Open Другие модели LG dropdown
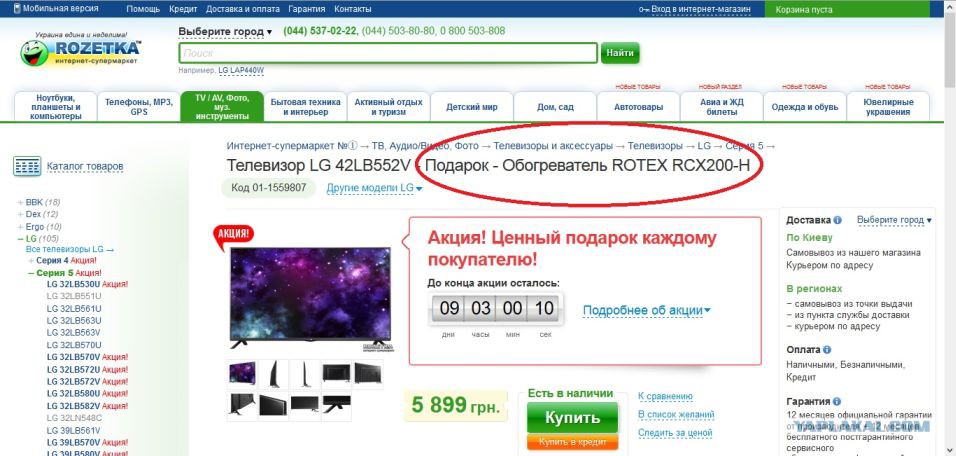Screen dimensions: 956x456 (374, 188)
